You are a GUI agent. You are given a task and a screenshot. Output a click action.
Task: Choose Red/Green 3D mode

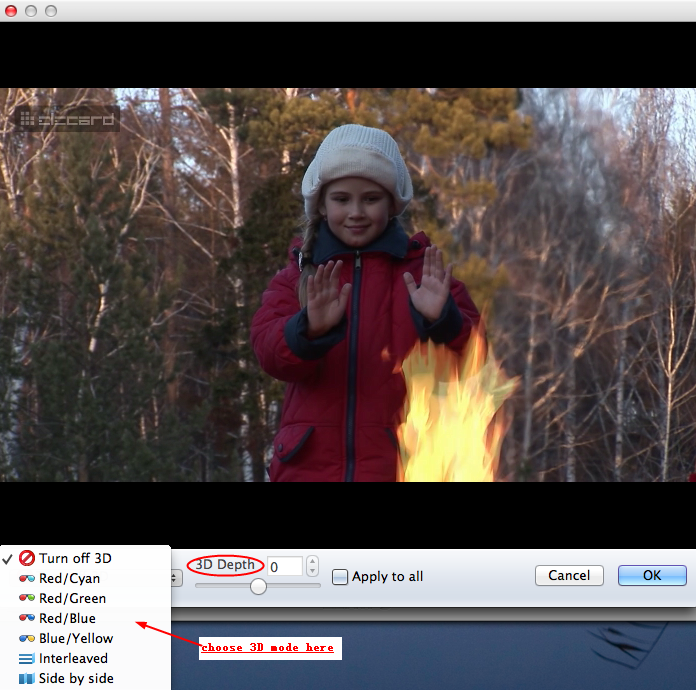pos(85,598)
